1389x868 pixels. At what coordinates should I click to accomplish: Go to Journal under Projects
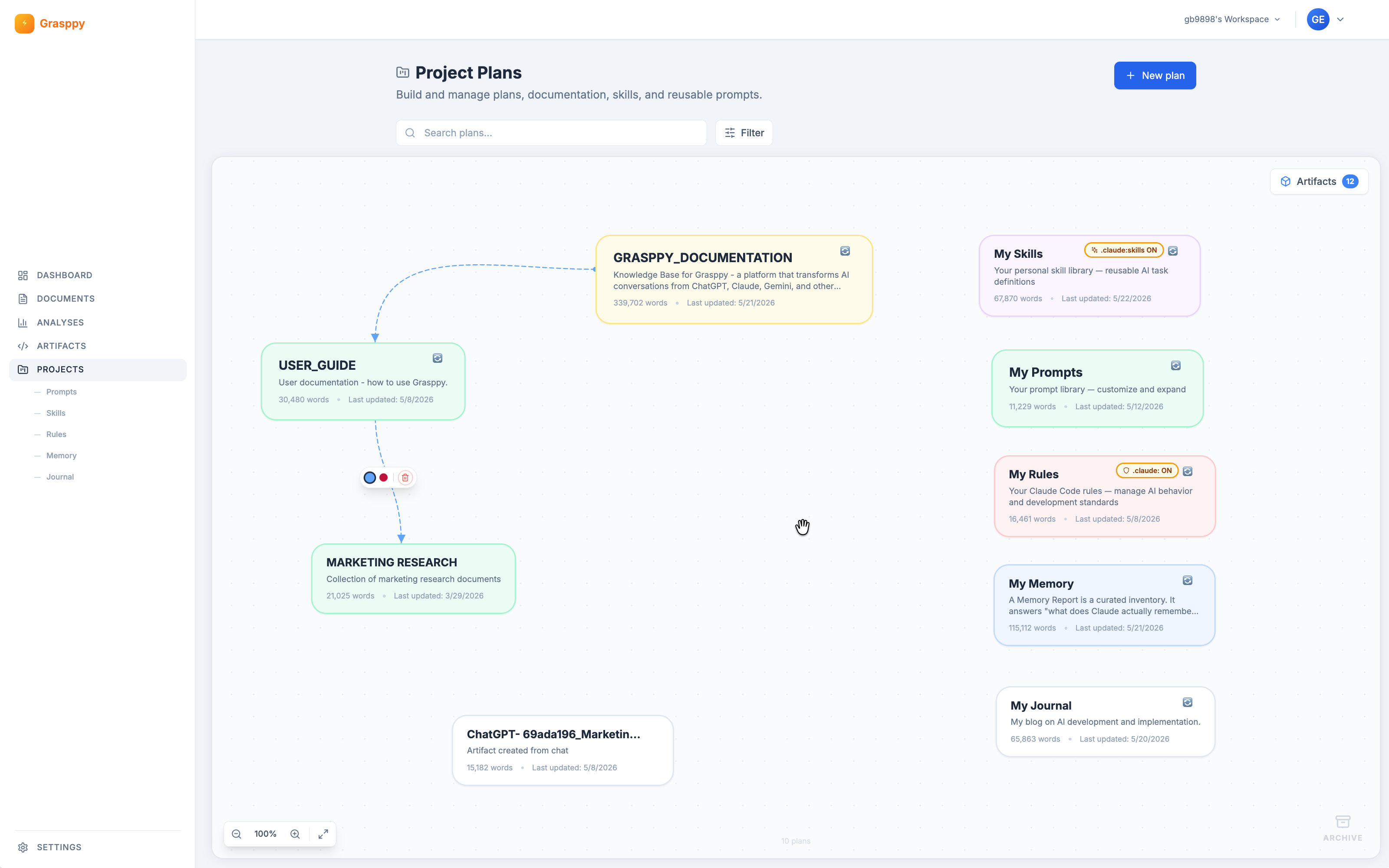[x=60, y=477]
